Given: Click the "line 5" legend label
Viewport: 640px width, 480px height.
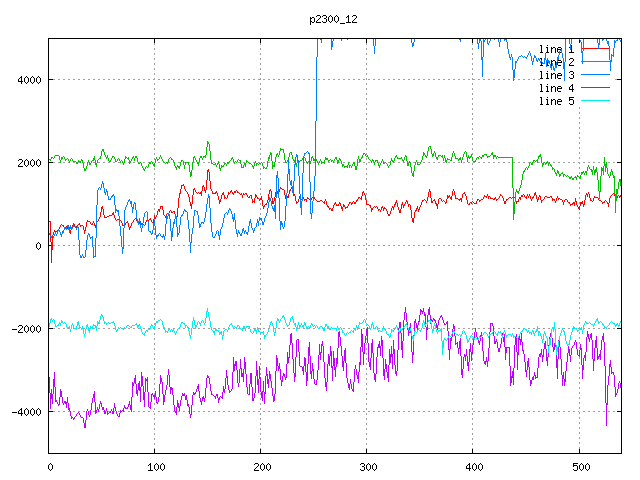Looking at the screenshot, I should [x=556, y=101].
